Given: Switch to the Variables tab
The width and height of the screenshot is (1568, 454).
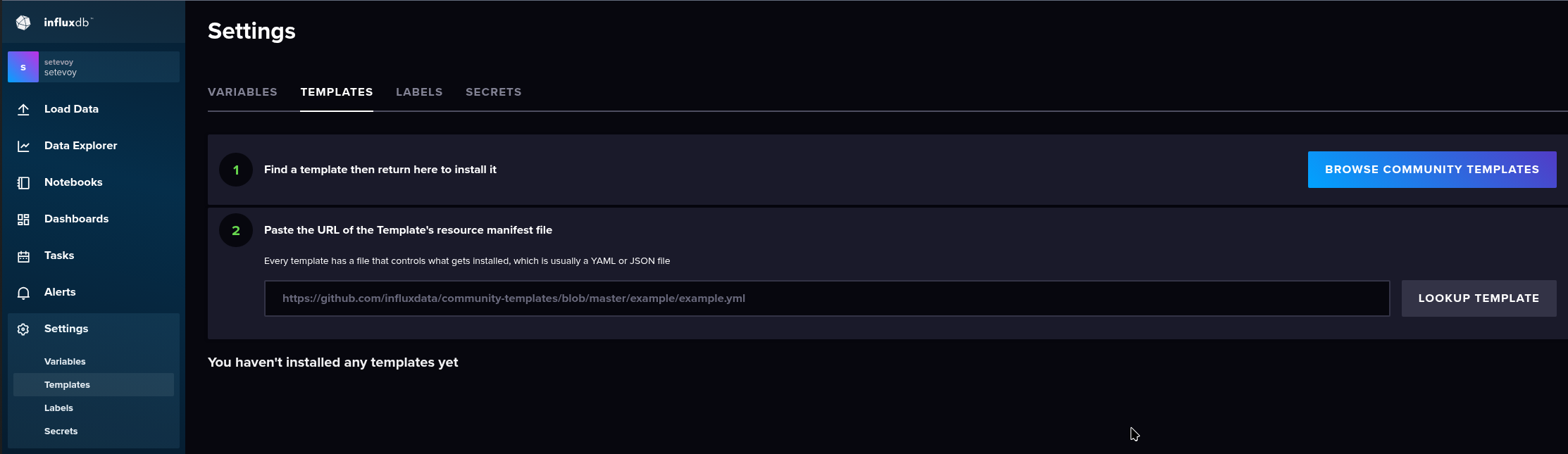Looking at the screenshot, I should pos(242,92).
